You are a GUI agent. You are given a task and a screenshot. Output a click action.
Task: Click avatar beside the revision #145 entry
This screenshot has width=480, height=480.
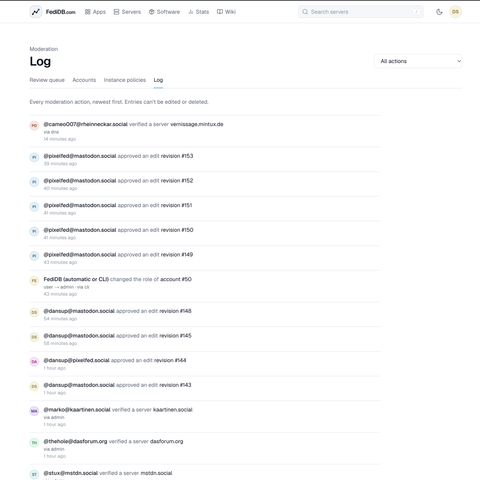pyautogui.click(x=34, y=337)
